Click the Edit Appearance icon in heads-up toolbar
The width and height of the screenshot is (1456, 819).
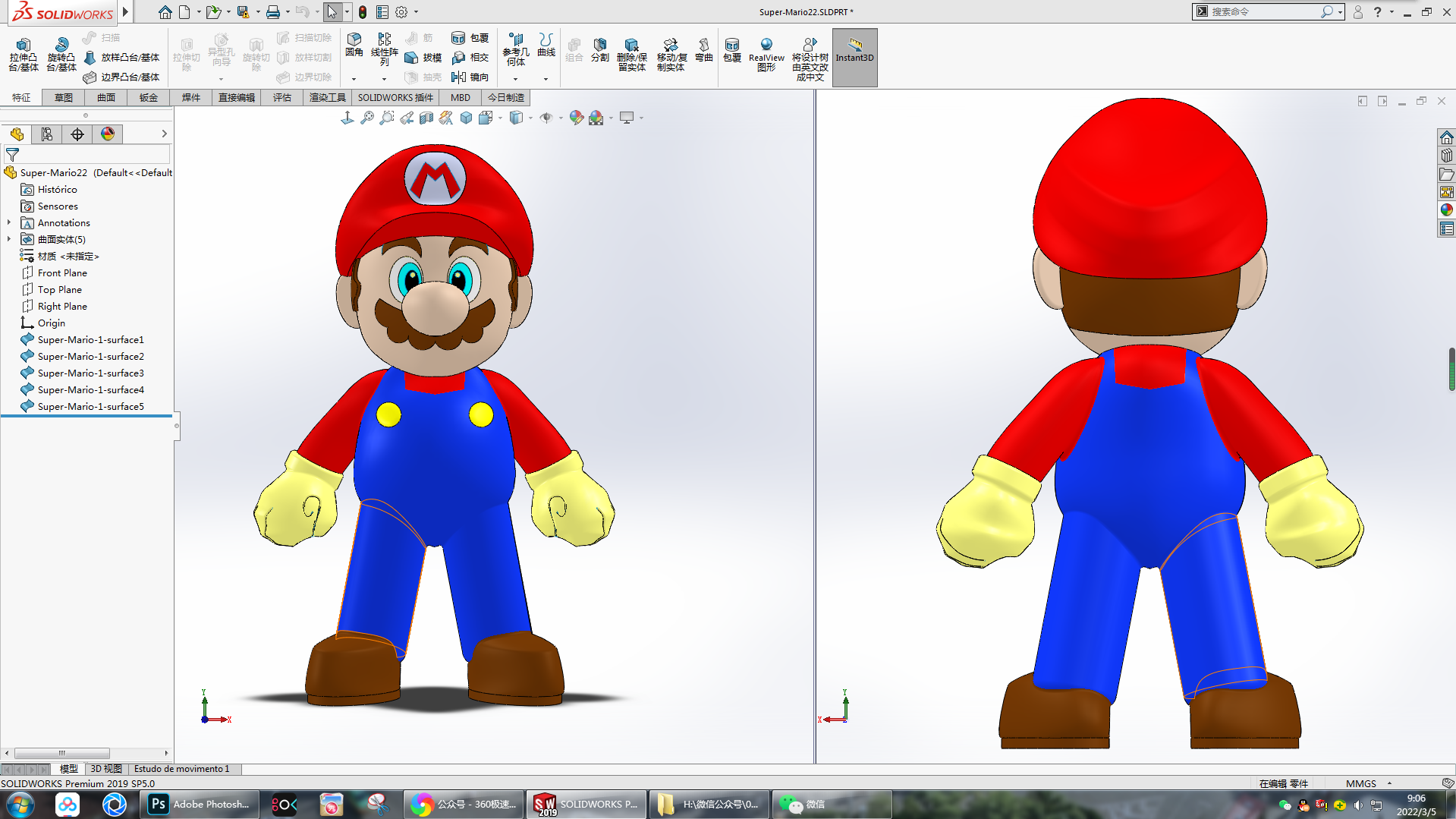pyautogui.click(x=577, y=118)
